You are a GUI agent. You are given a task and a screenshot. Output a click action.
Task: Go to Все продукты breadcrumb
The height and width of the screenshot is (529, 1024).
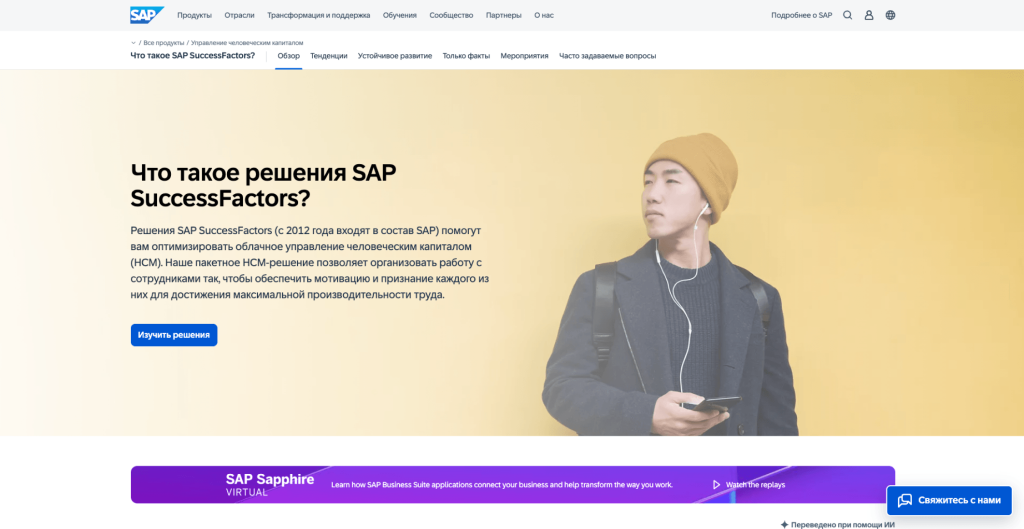164,43
